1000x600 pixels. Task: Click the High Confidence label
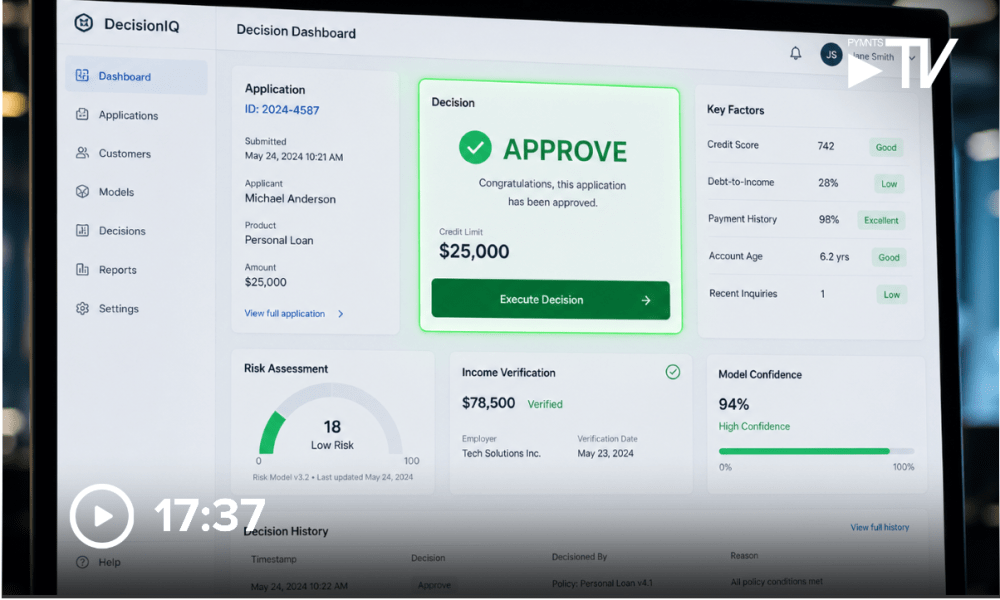(x=754, y=426)
